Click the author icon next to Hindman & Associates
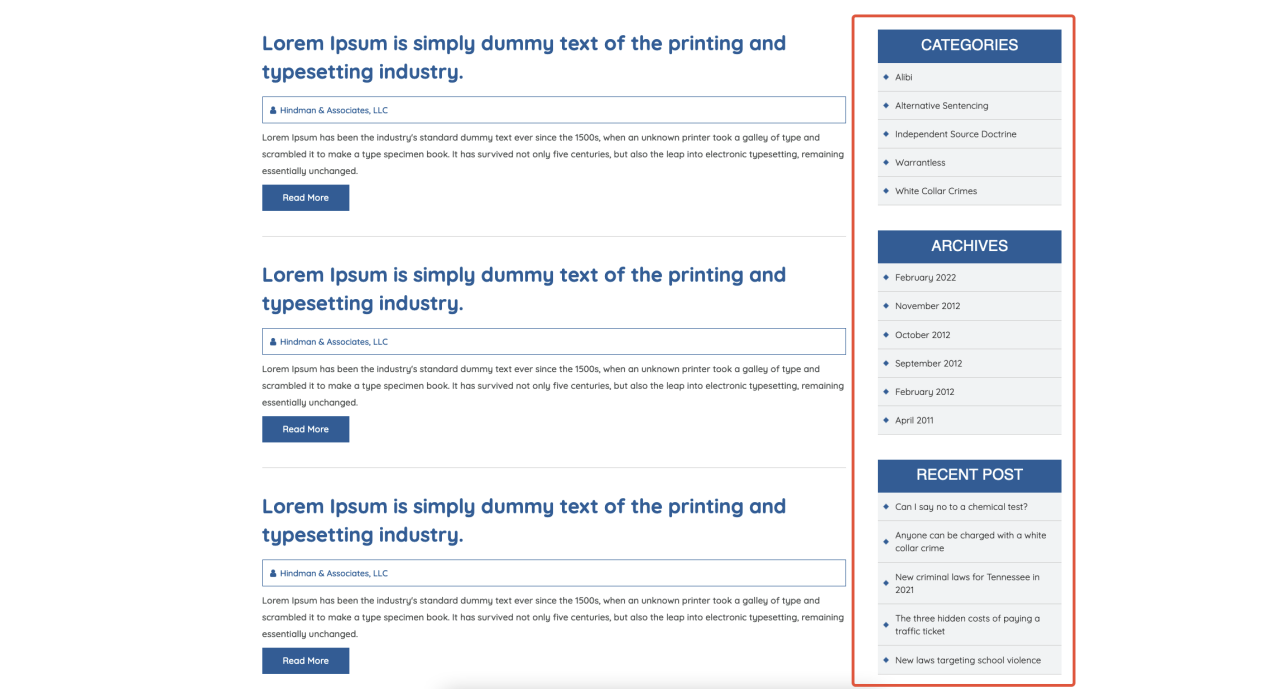The image size is (1268, 689). [272, 110]
